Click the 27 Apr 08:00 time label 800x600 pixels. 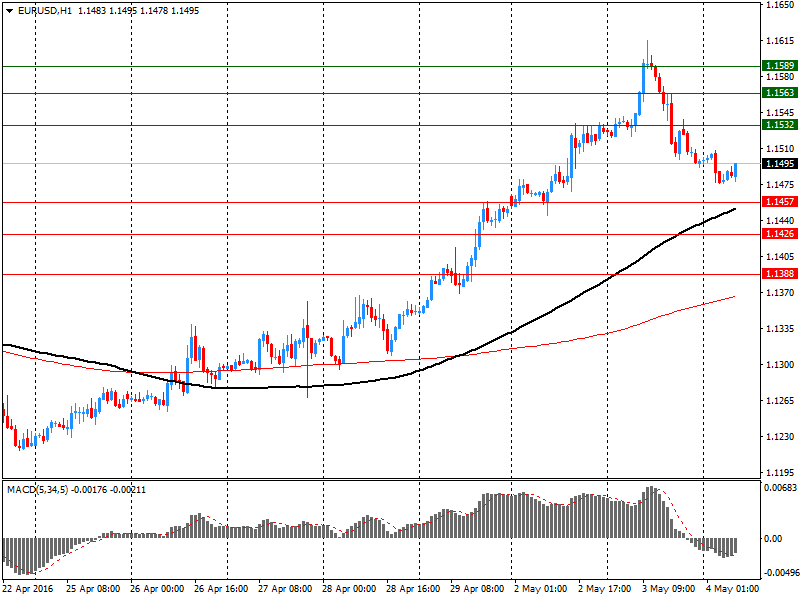point(285,589)
